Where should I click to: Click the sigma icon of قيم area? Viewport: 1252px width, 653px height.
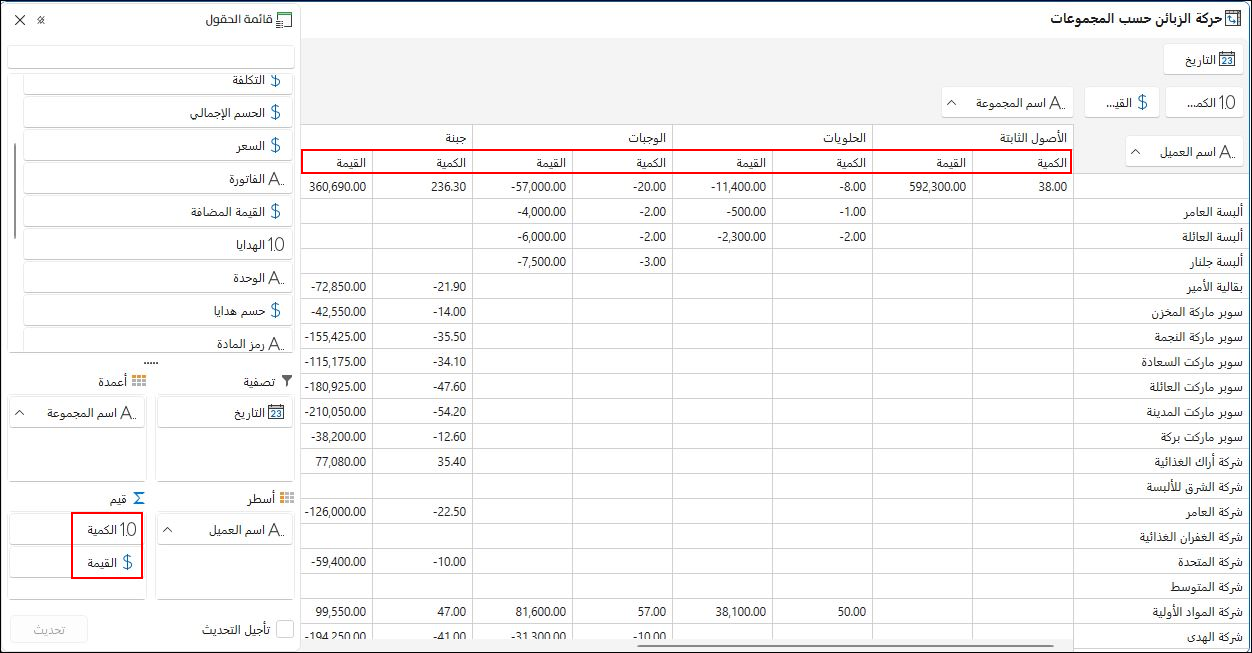click(x=139, y=498)
